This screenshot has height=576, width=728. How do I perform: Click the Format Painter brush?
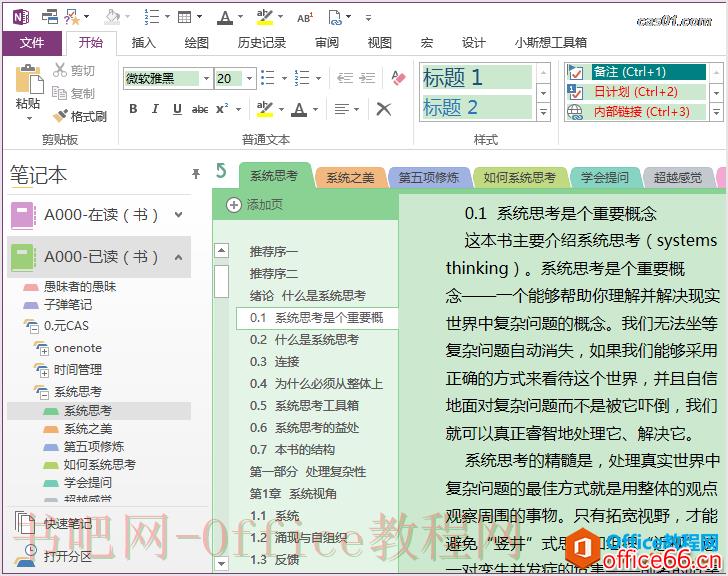click(60, 116)
